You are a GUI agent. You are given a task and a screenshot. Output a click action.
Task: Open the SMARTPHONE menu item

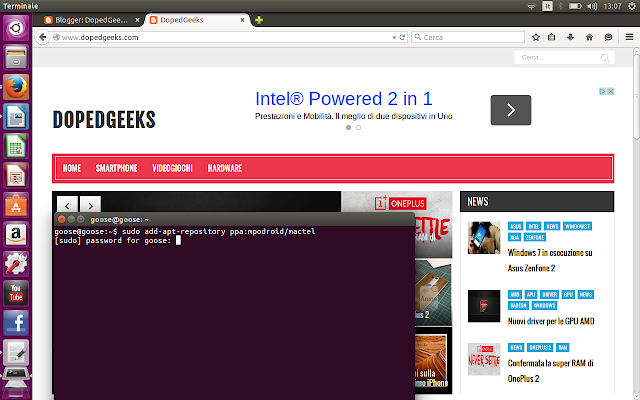click(x=116, y=168)
